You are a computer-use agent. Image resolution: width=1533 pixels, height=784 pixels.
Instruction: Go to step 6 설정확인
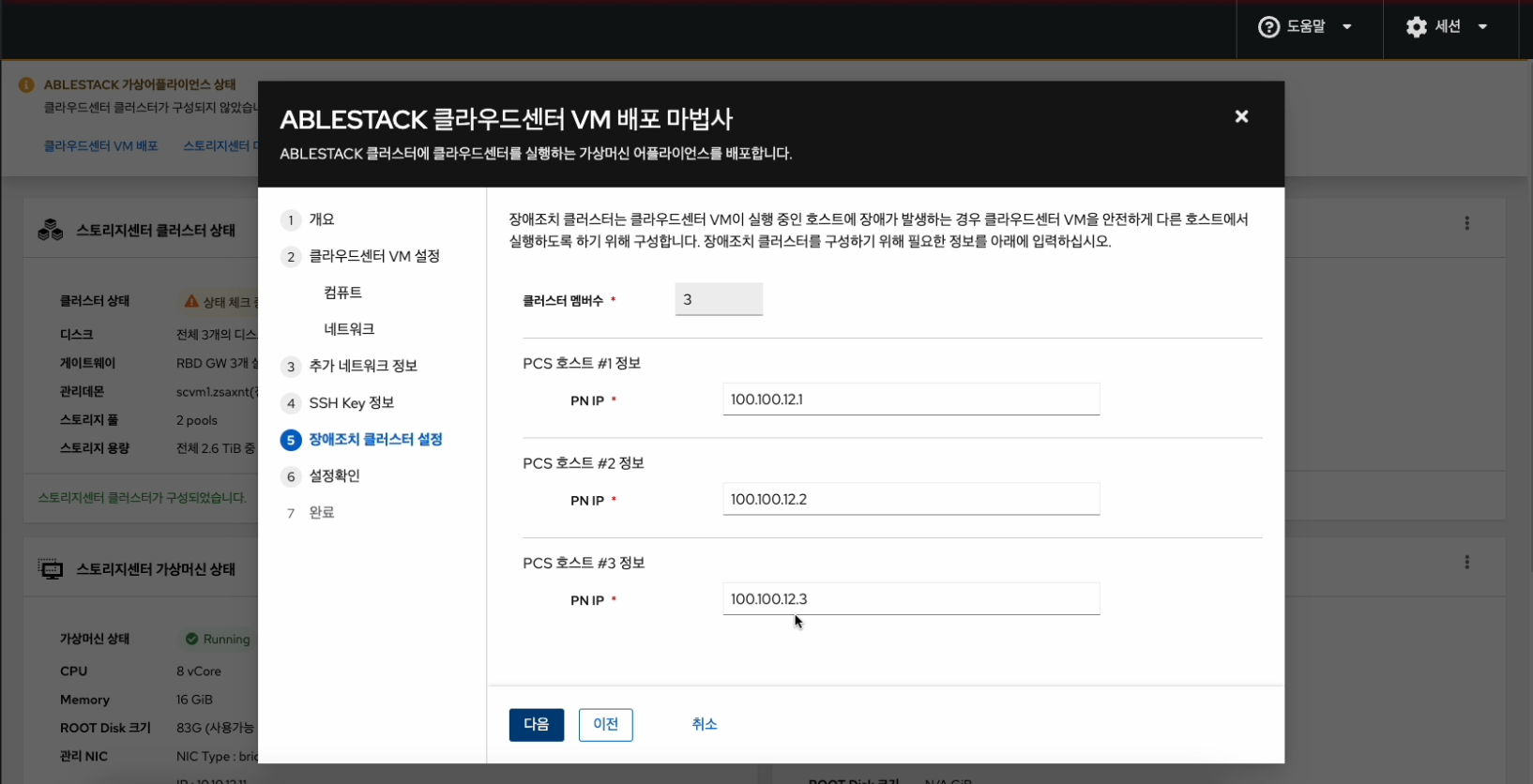click(x=320, y=476)
